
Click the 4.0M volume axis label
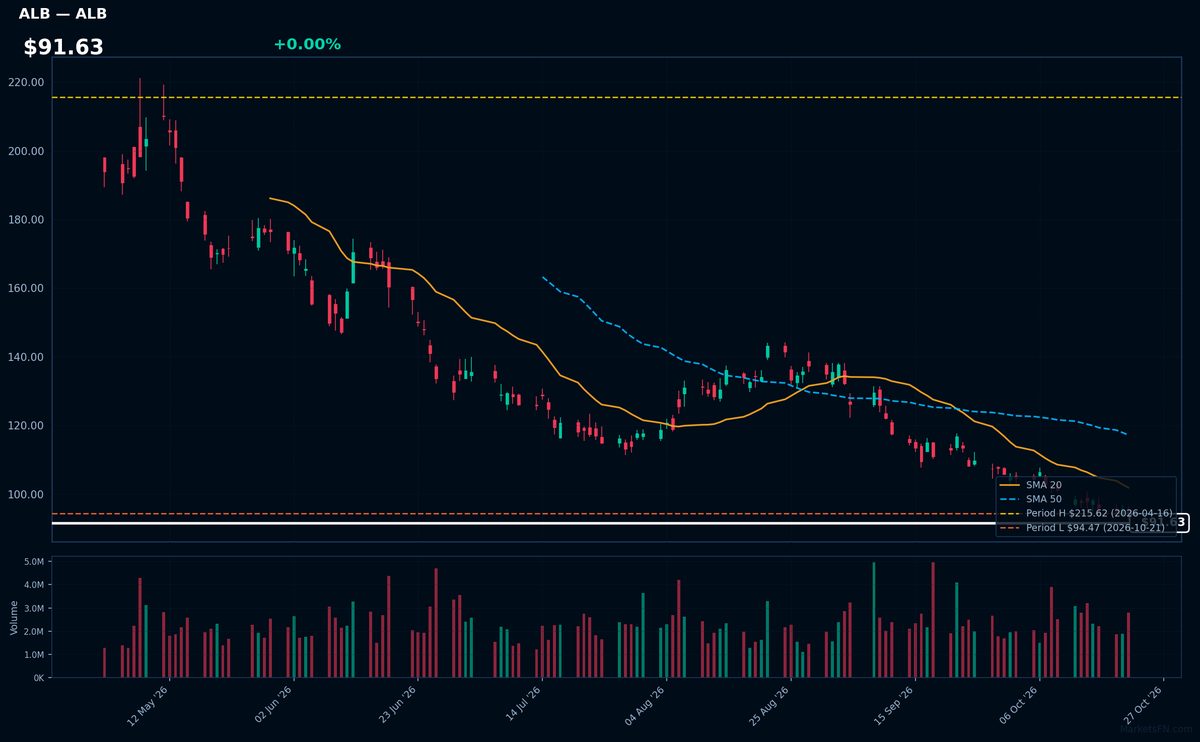(34, 585)
